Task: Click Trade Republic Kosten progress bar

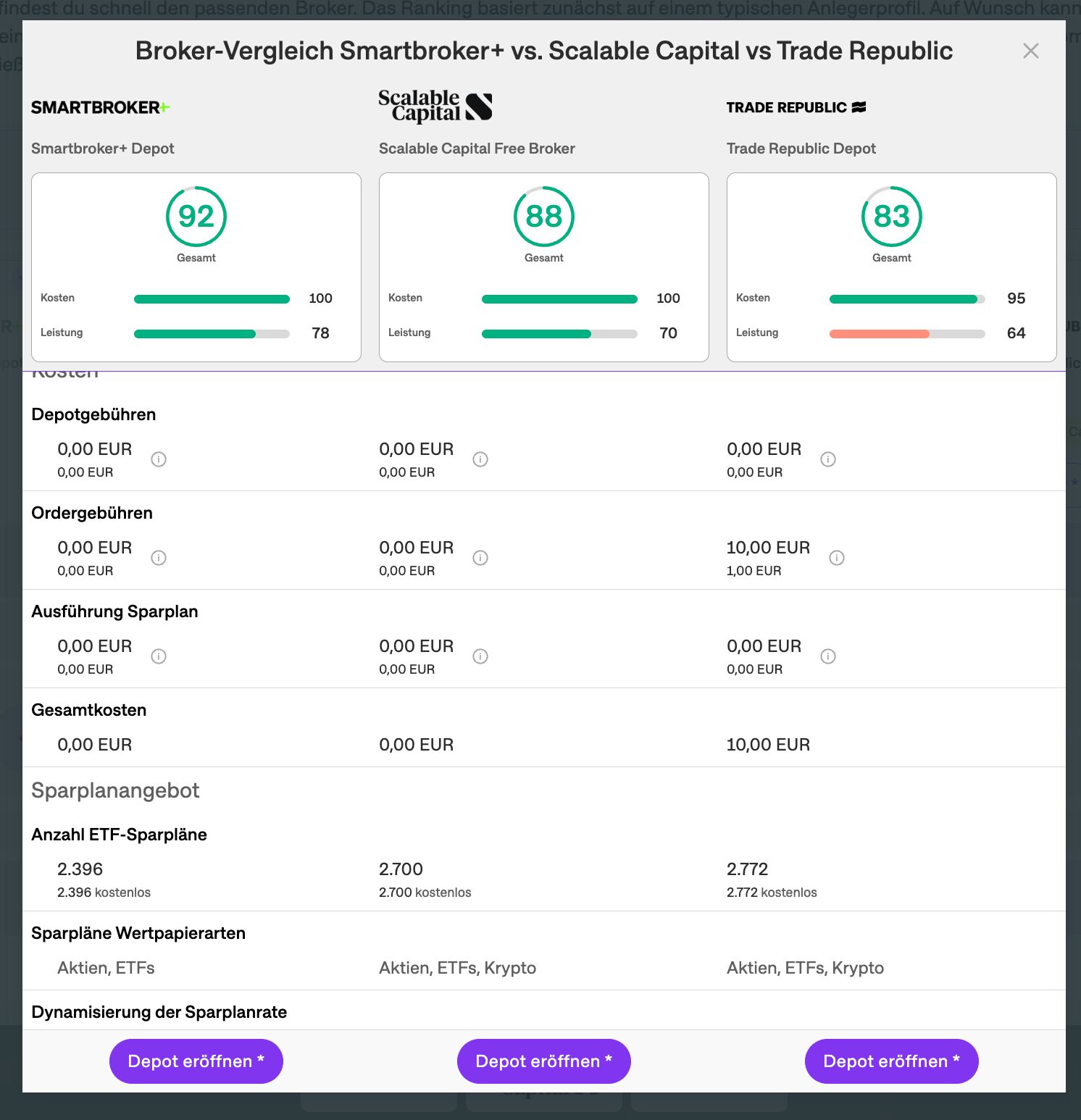Action: pos(907,299)
